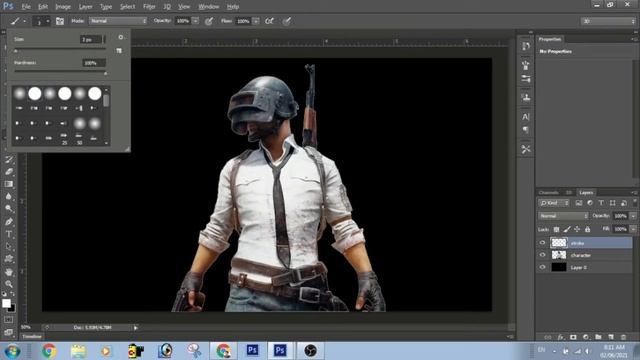Screen dimensions: 640x360
Task: Select the History Brush tool
Action: (x=9, y=160)
